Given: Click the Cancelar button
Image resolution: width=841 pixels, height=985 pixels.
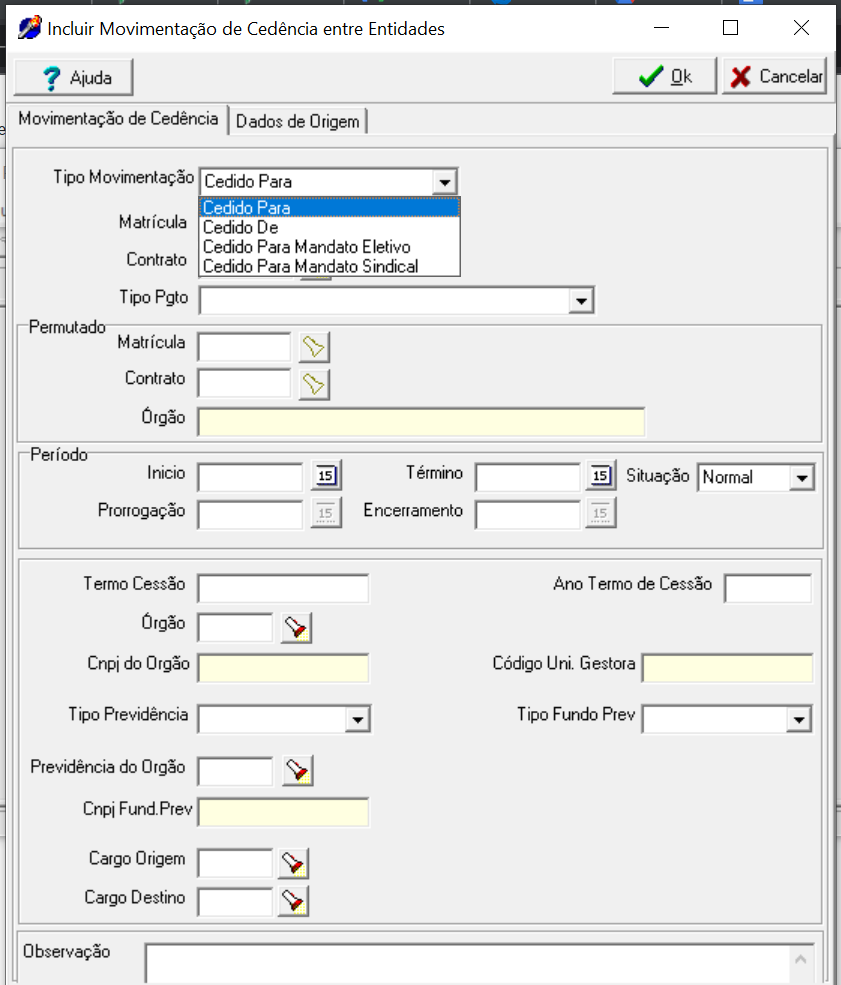Looking at the screenshot, I should 775,77.
